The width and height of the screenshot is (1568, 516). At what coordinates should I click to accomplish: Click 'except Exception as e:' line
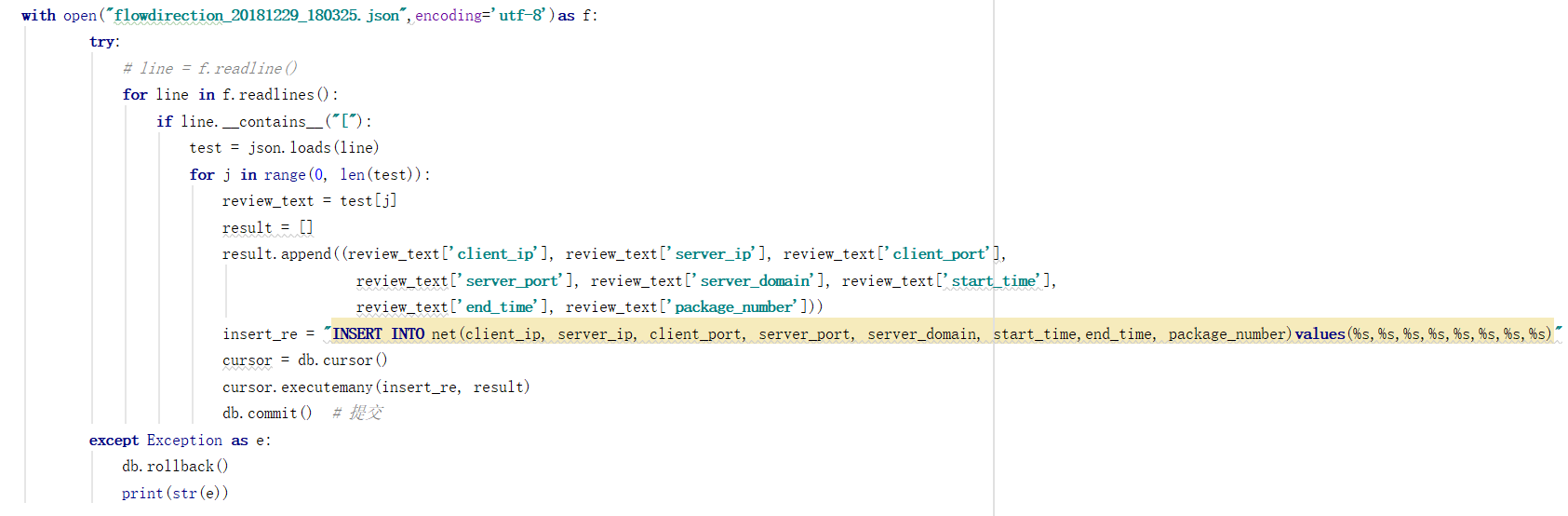[181, 440]
